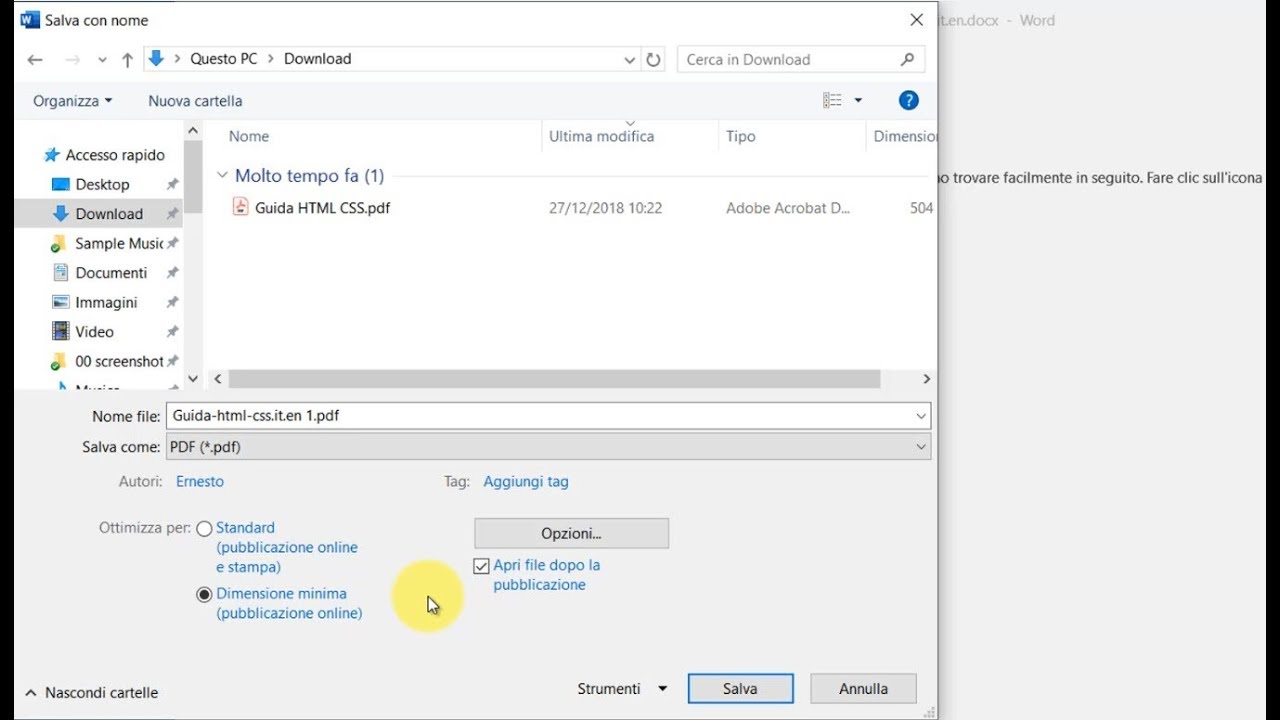
Task: Open the Organizza menu
Action: click(72, 101)
